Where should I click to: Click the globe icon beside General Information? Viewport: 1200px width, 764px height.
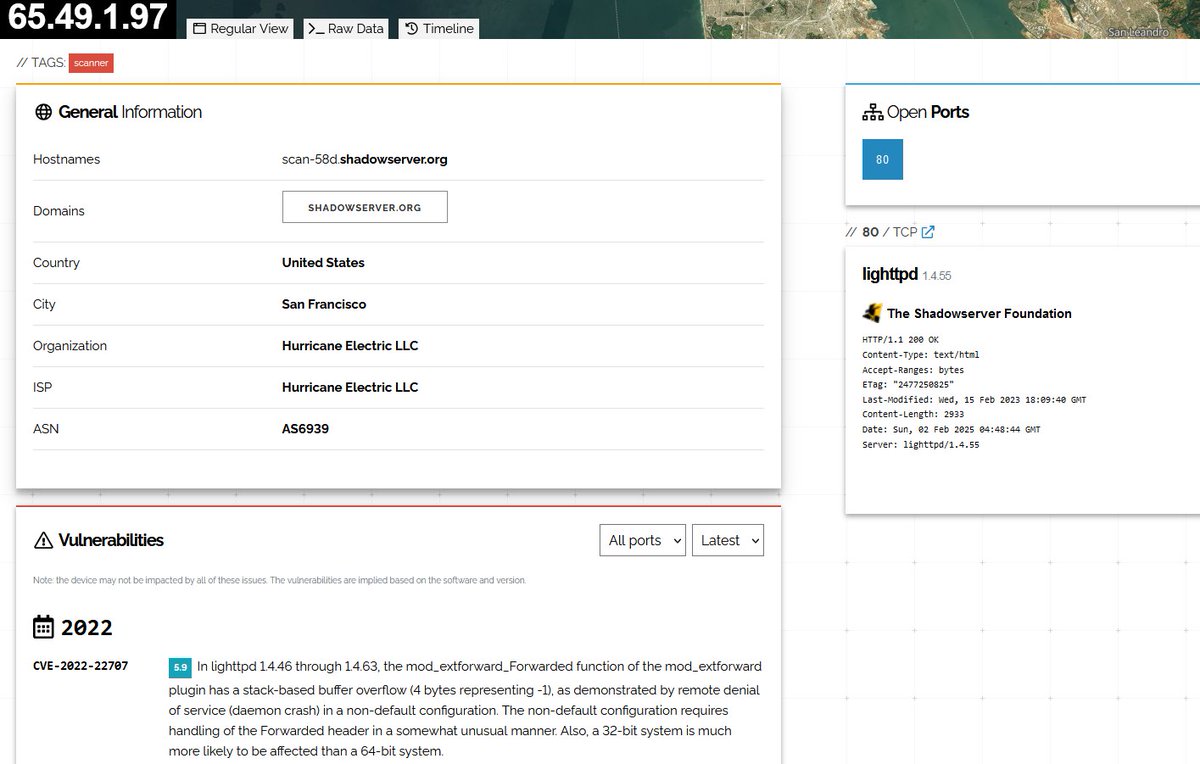(43, 112)
